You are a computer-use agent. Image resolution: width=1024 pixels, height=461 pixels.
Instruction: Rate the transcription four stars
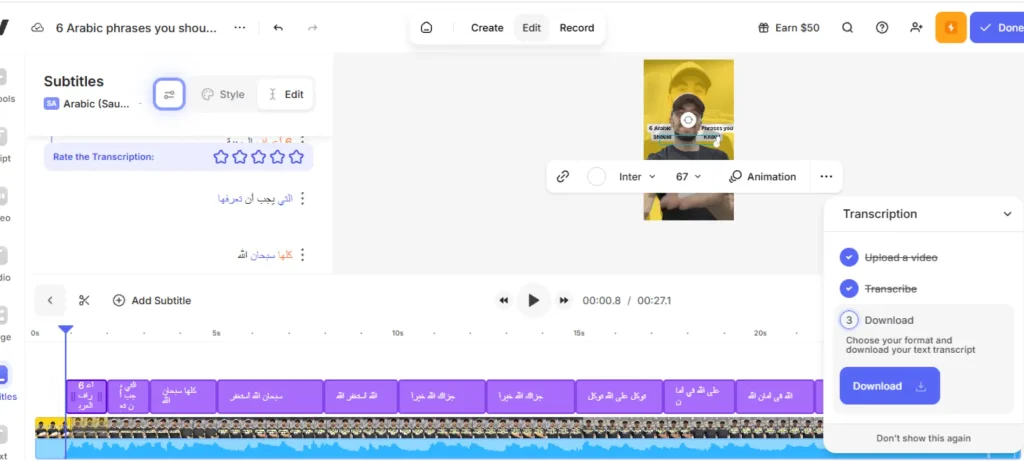tap(278, 157)
